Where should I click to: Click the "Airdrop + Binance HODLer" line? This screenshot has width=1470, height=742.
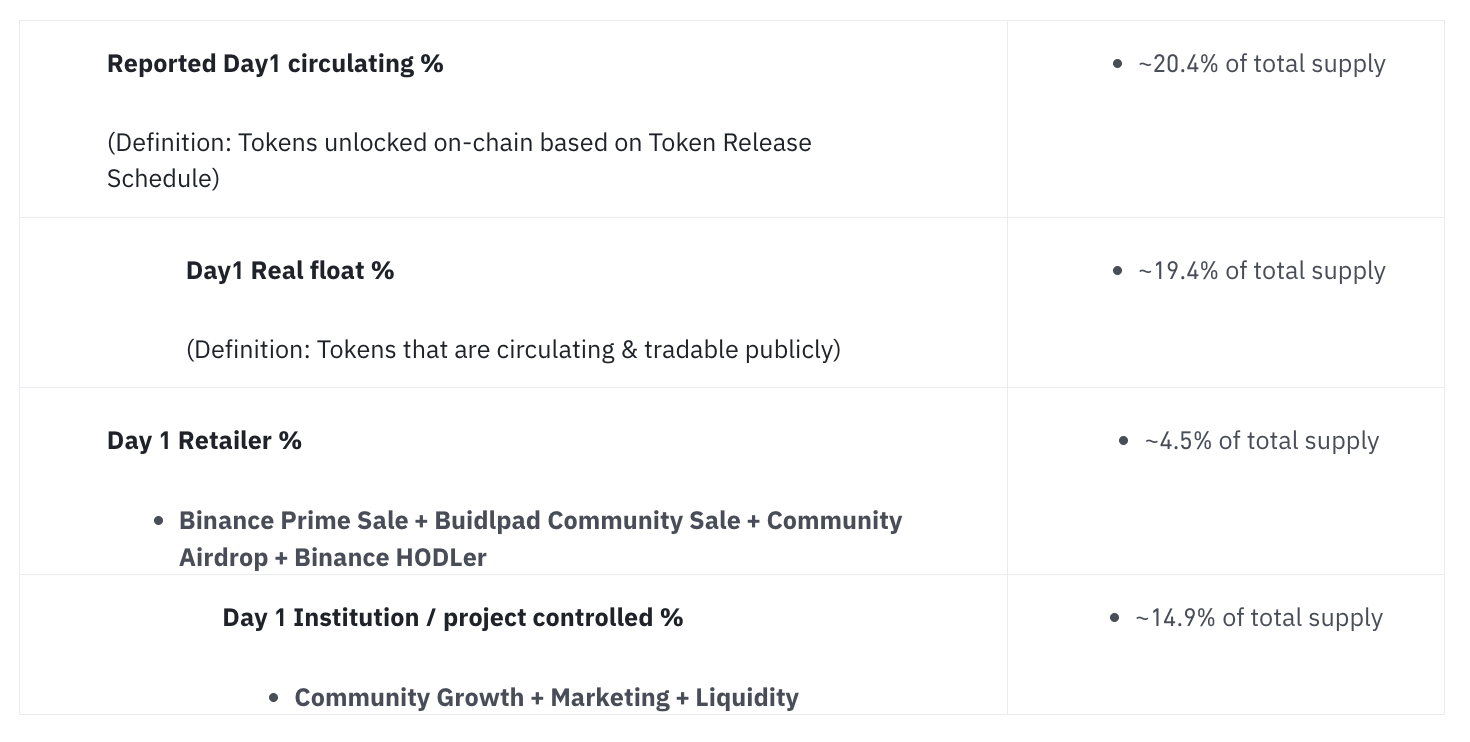332,558
